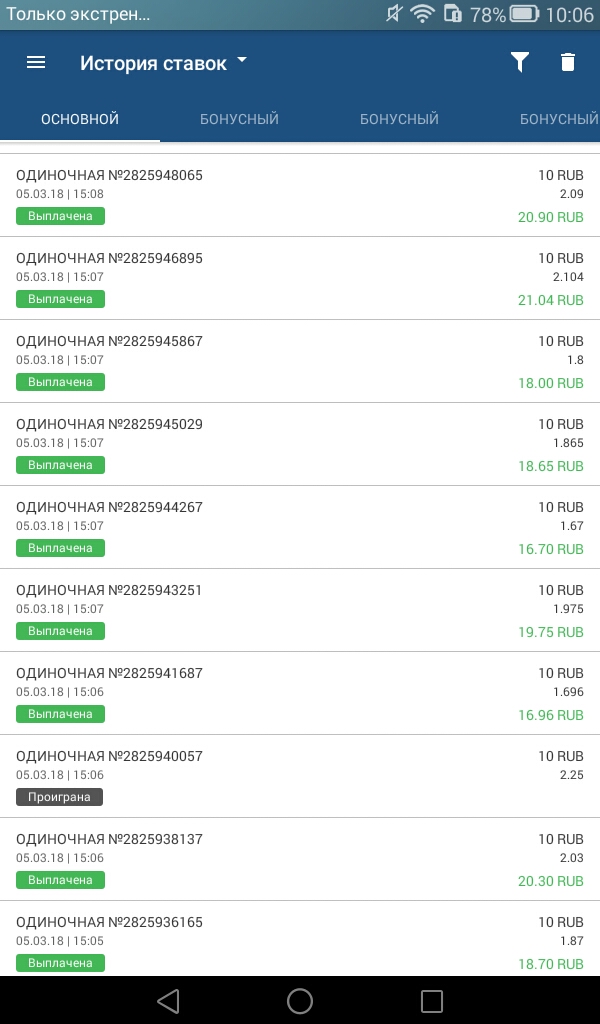Switch to the Основной tab
Screen dimensions: 600x1024
click(80, 119)
